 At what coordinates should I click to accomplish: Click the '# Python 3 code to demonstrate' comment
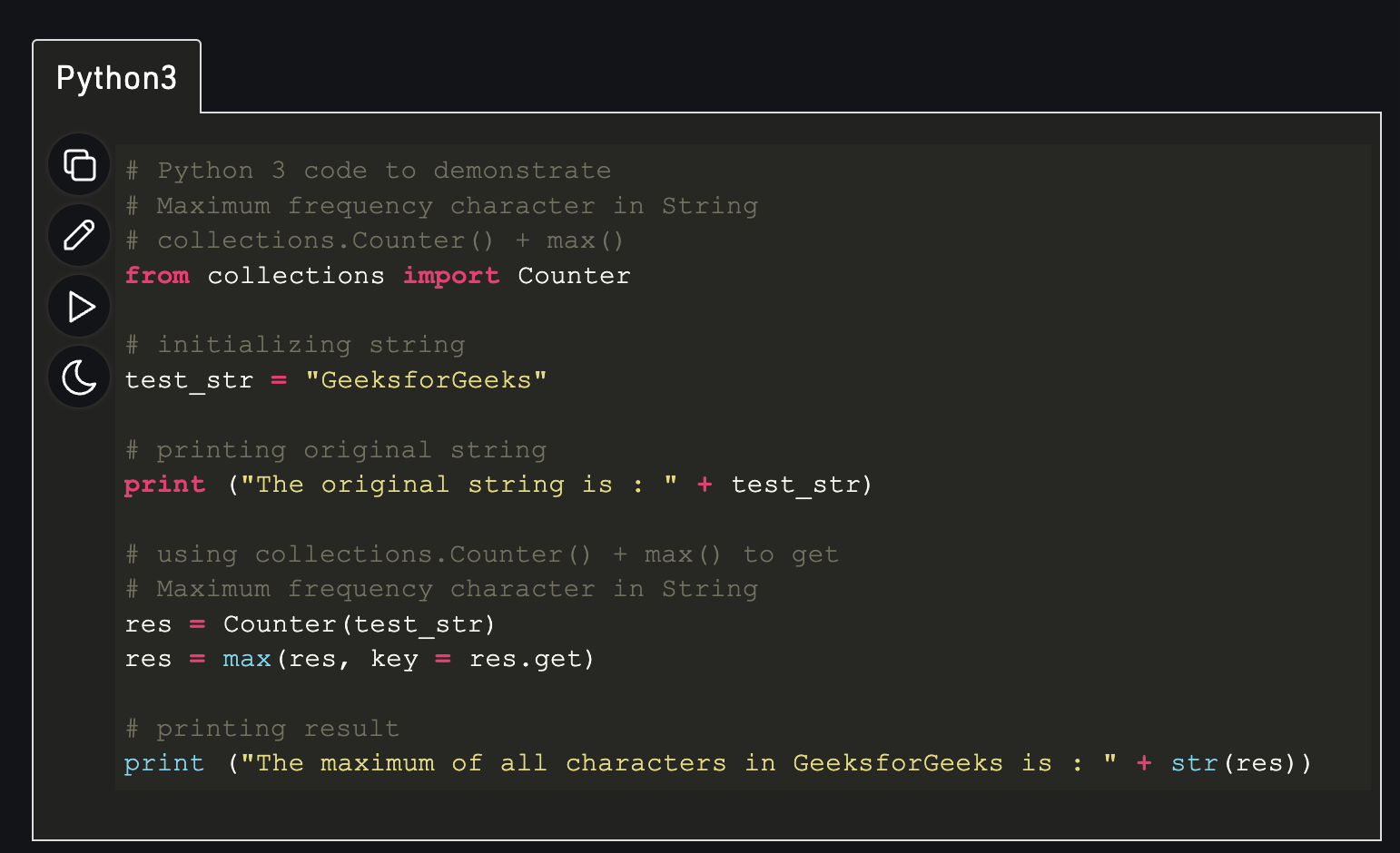(368, 171)
